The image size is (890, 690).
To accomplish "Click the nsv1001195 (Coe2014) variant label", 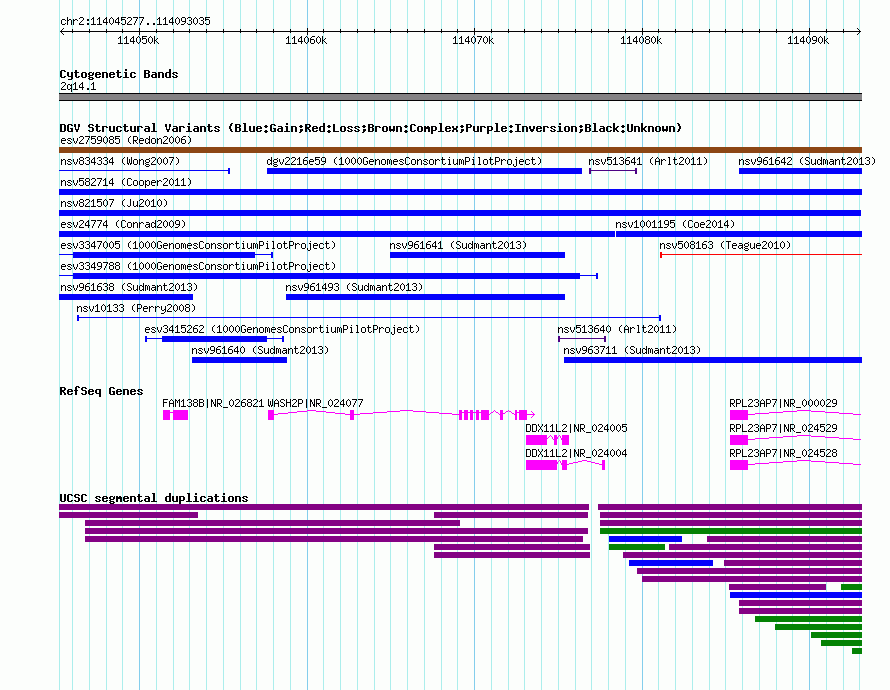I will pos(675,224).
